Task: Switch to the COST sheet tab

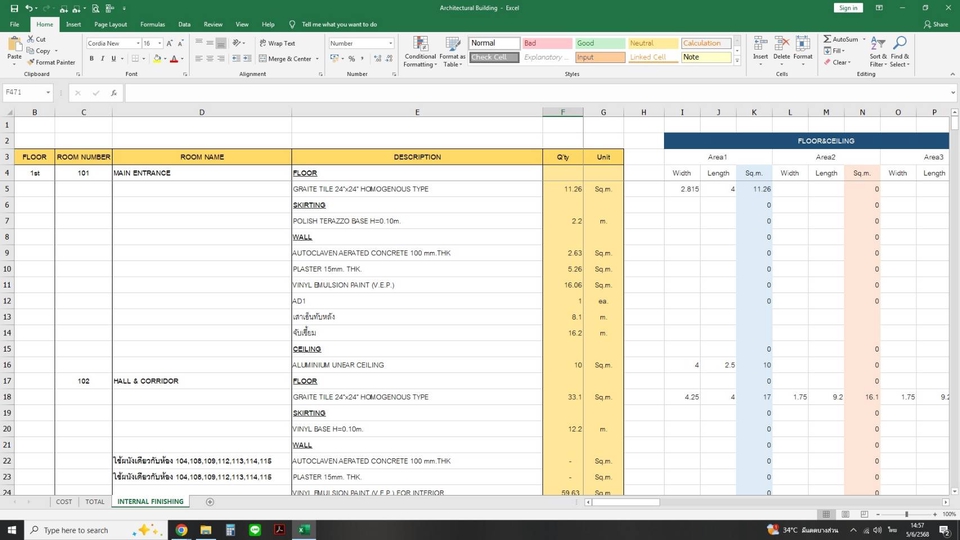Action: pyautogui.click(x=64, y=502)
